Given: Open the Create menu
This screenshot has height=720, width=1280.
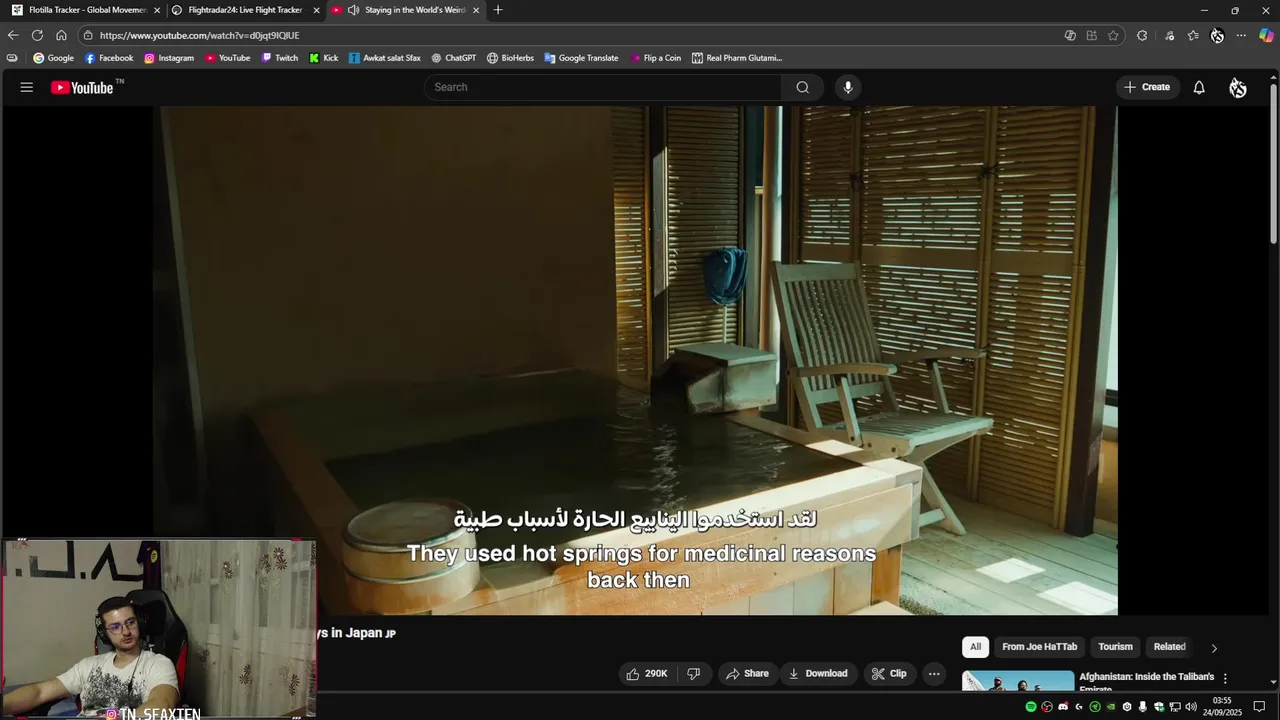Looking at the screenshot, I should 1147,87.
